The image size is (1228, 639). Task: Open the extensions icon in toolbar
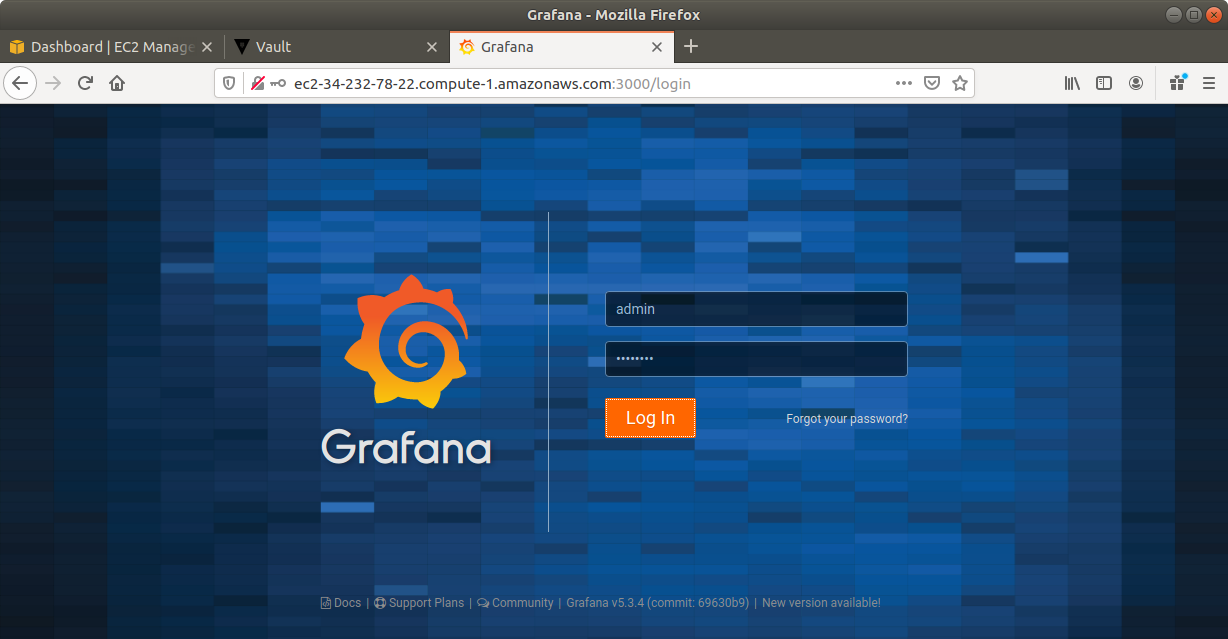tap(1177, 83)
